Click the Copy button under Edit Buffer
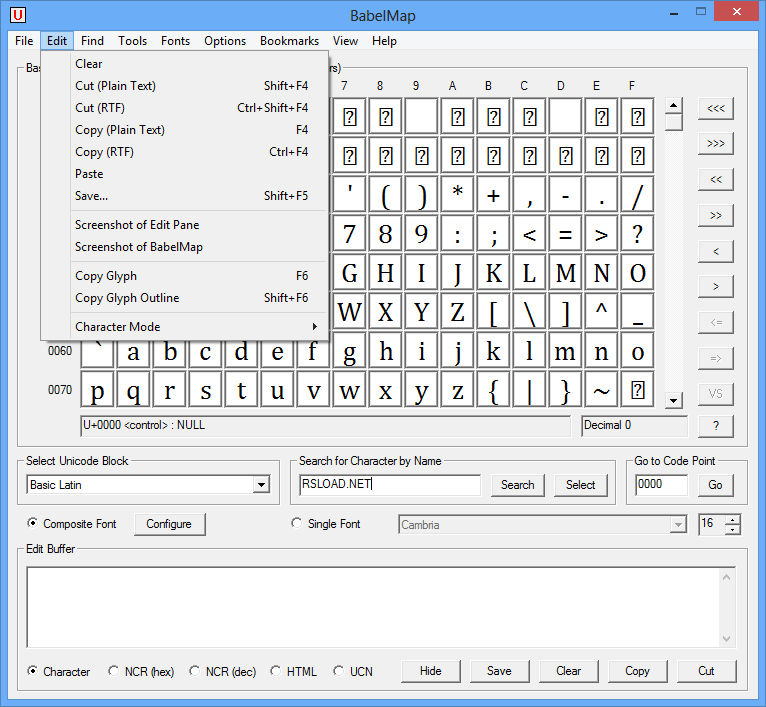Screen dimensions: 766x707 coord(638,671)
